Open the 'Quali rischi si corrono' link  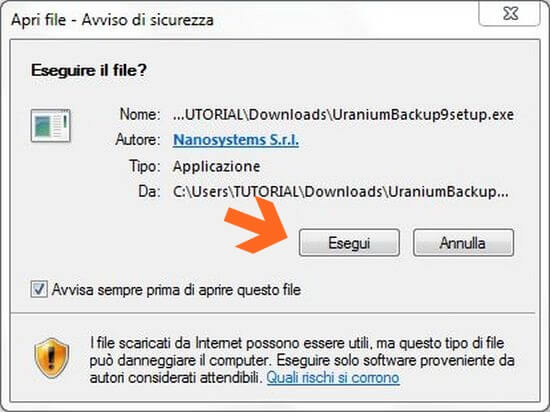pos(333,378)
